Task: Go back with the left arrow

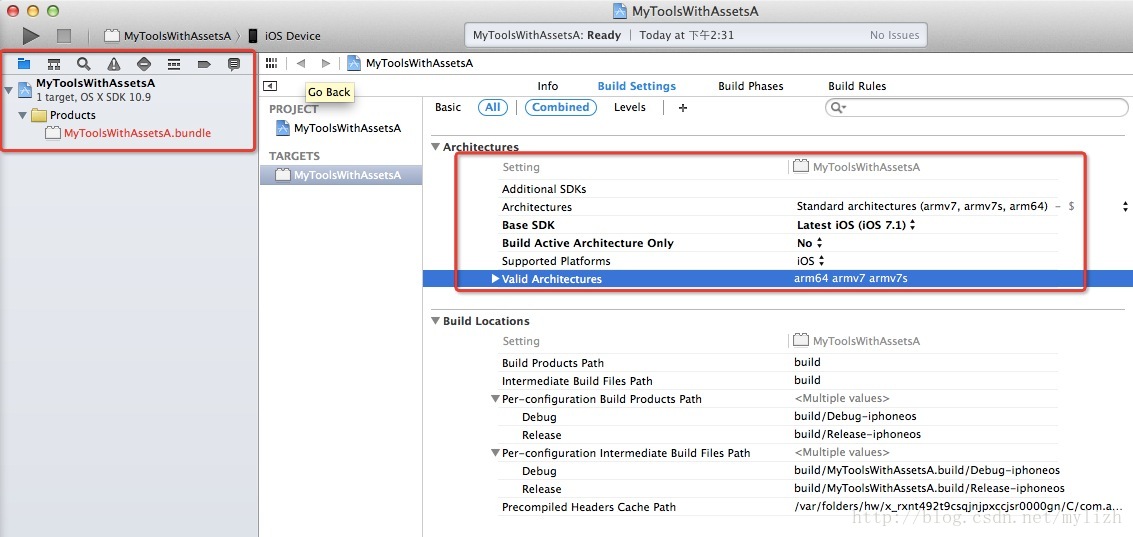Action: tap(301, 63)
